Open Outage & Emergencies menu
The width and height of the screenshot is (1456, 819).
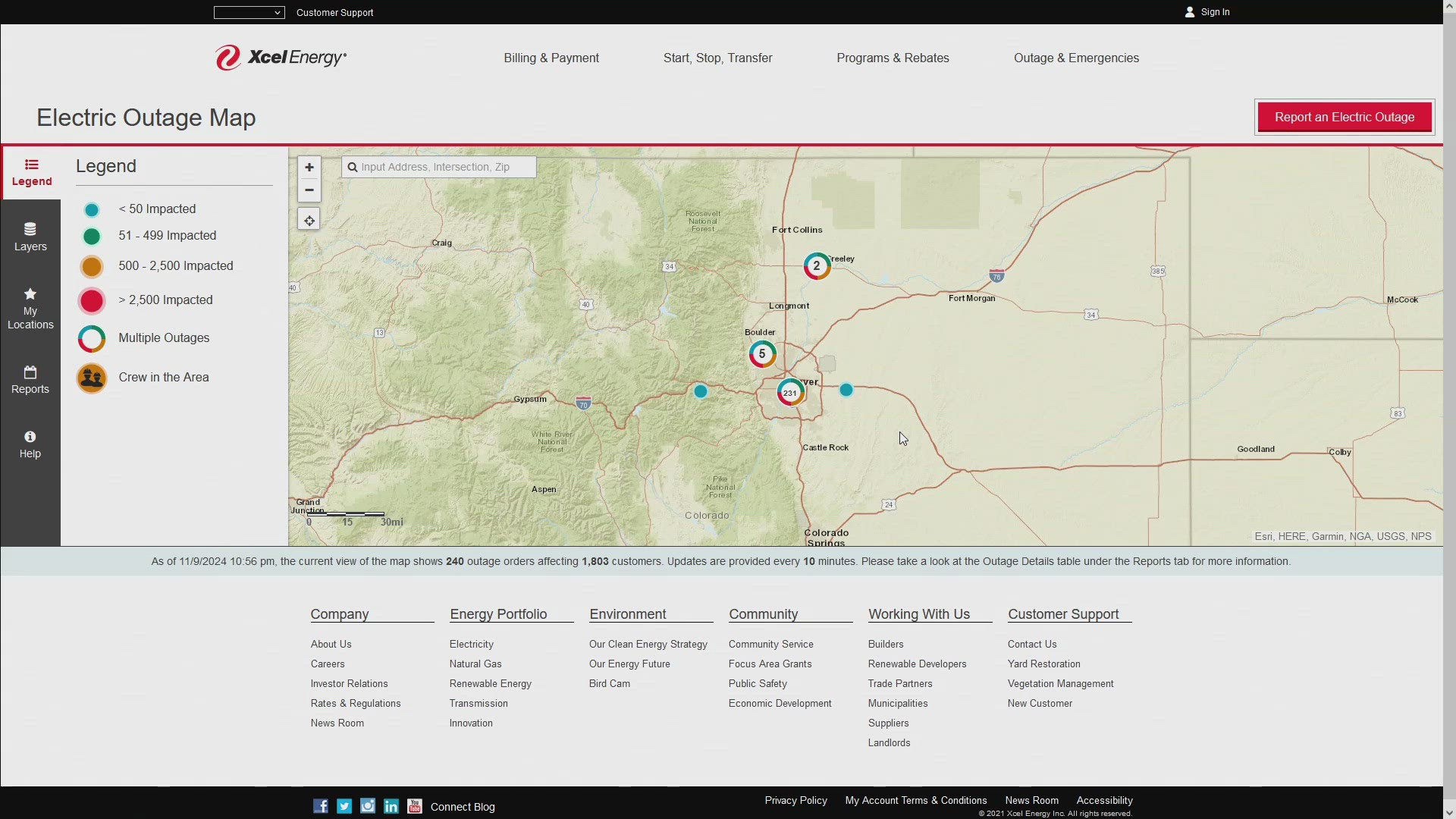(x=1076, y=58)
